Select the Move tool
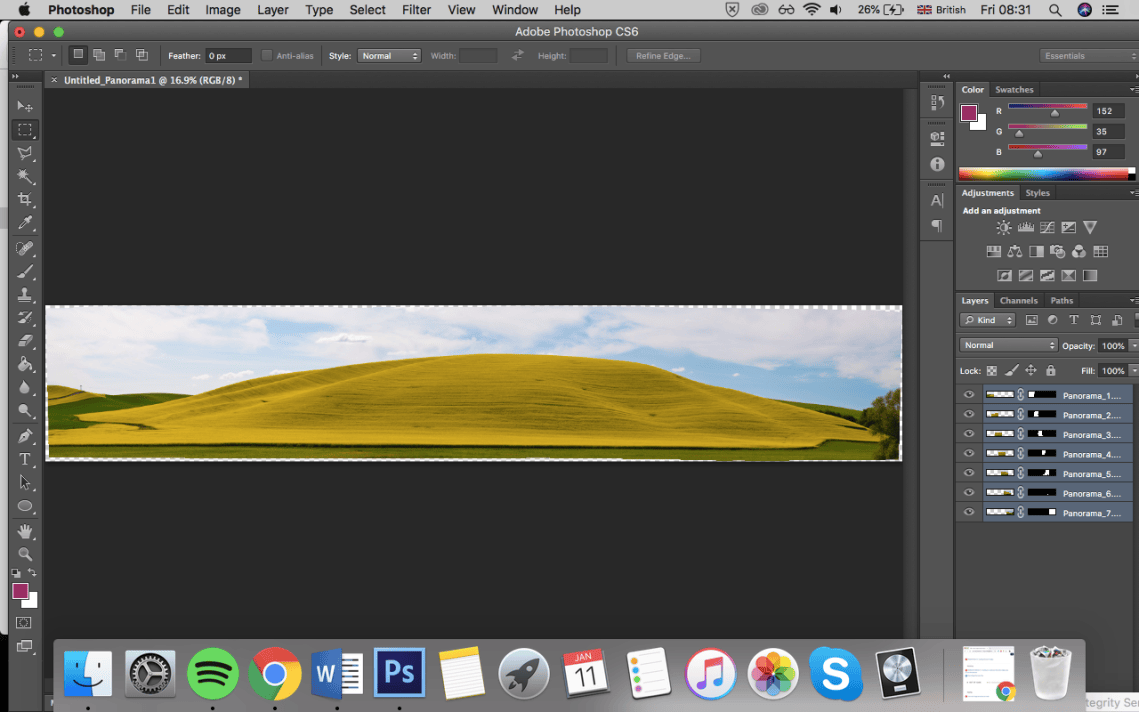 click(25, 107)
